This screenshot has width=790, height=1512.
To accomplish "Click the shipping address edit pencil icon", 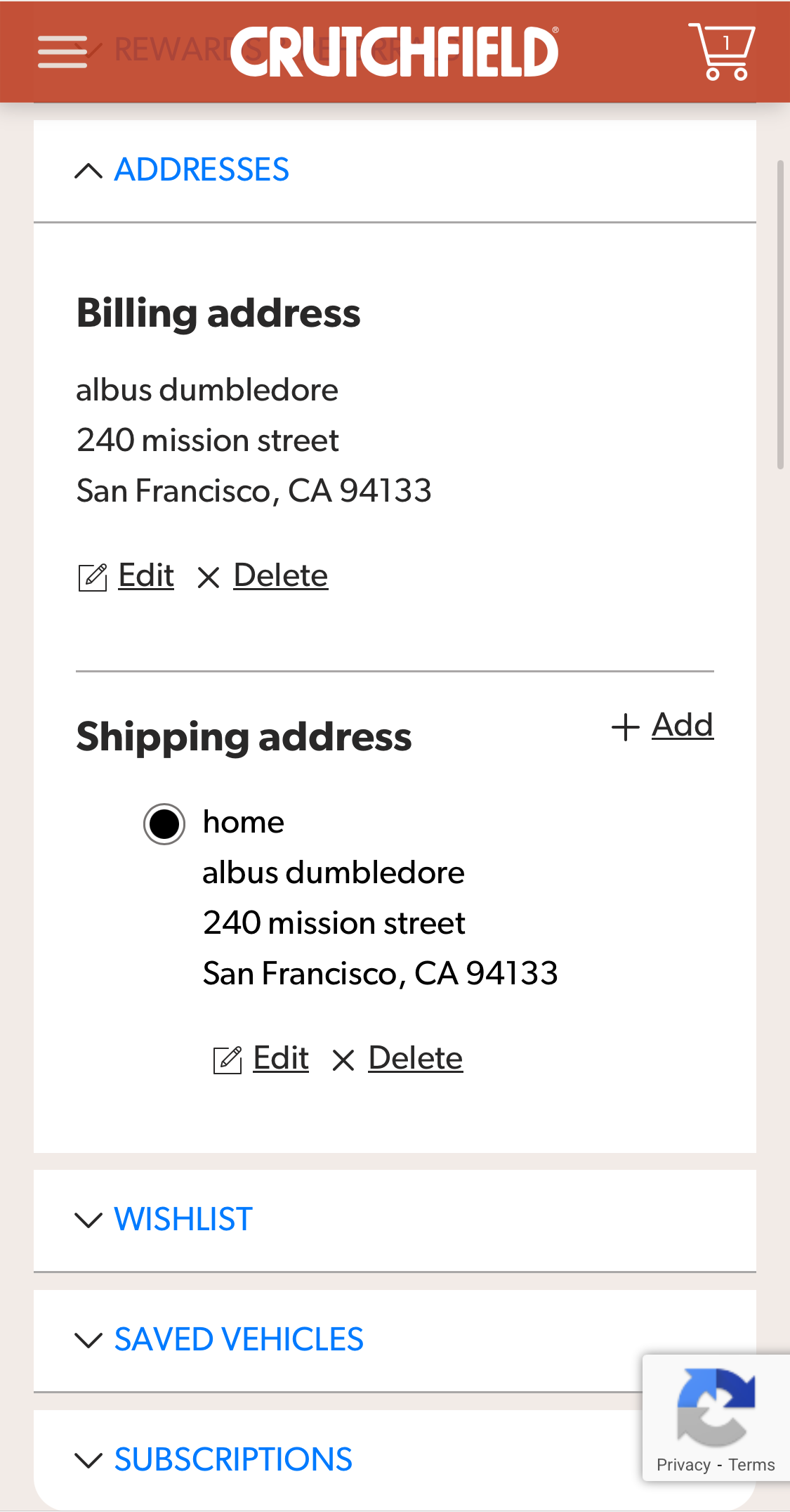I will pos(228,1060).
